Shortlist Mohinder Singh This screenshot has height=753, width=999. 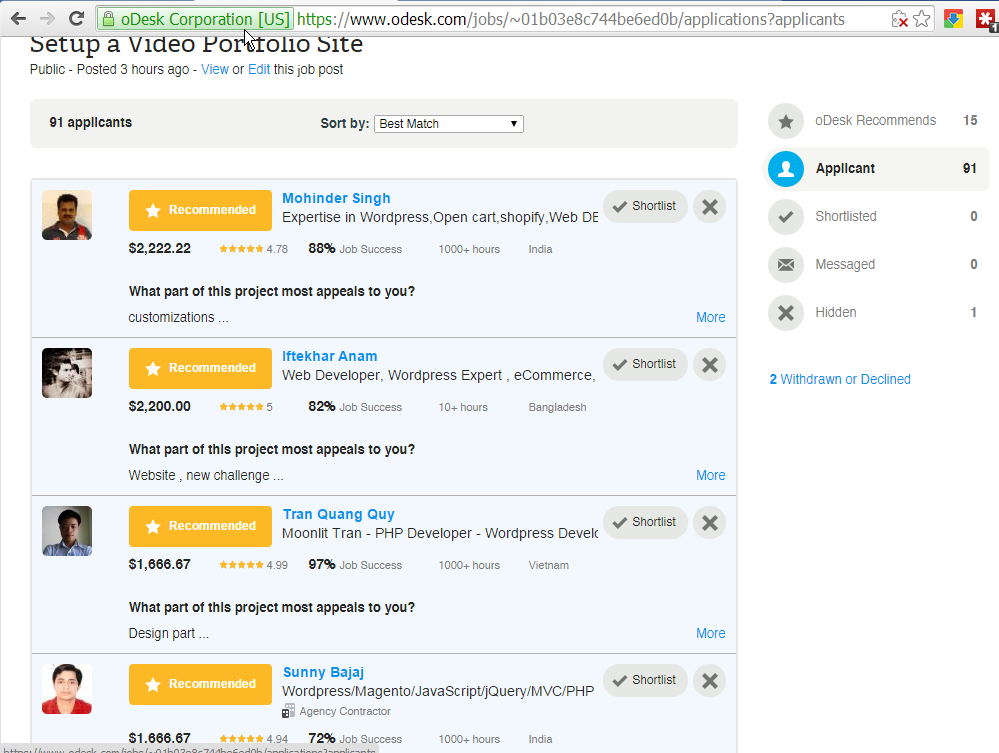[645, 206]
